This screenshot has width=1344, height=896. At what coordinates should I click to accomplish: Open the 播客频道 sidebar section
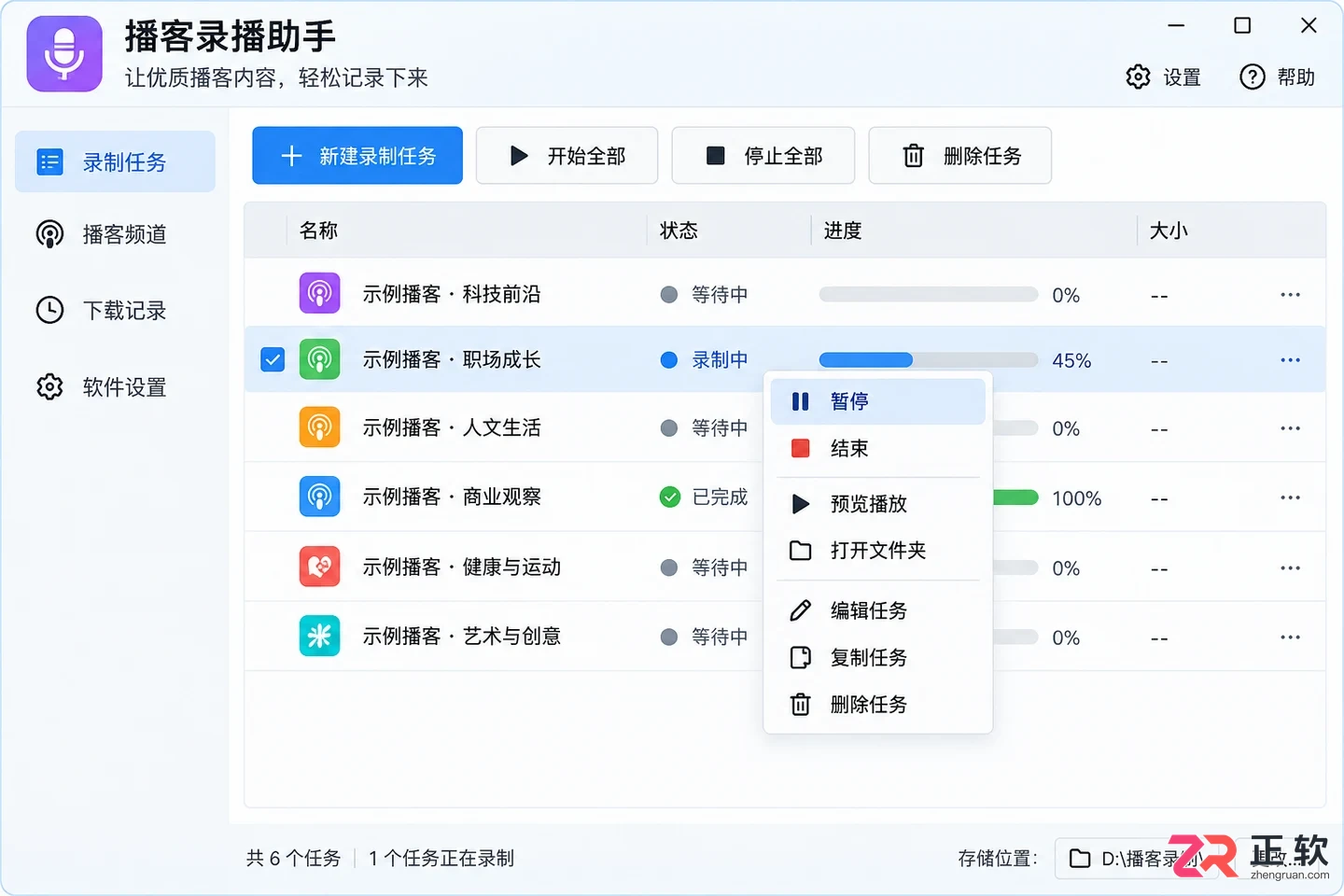tap(115, 234)
